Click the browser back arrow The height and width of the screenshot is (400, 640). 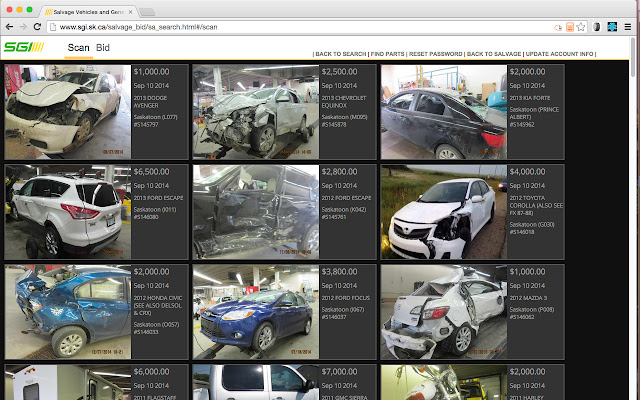pyautogui.click(x=10, y=27)
